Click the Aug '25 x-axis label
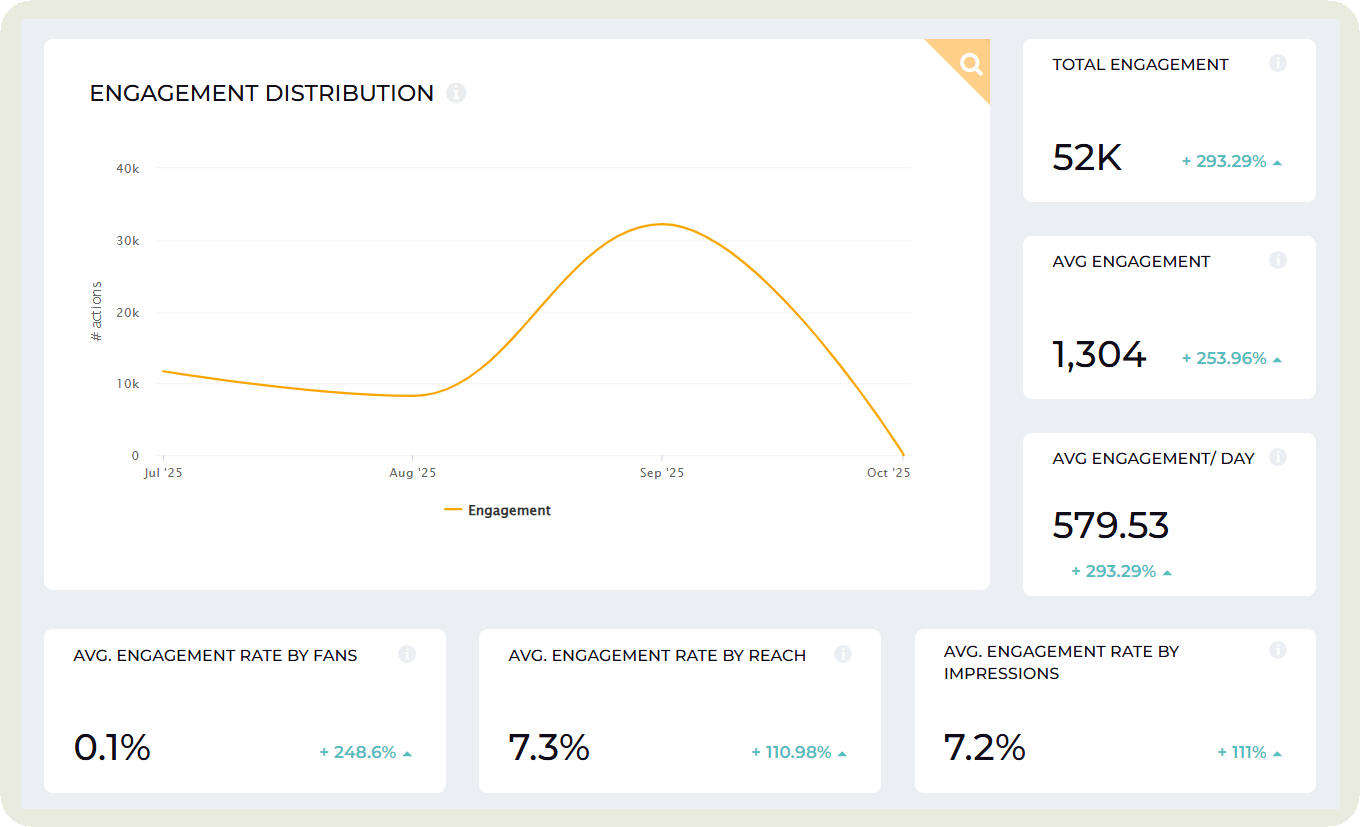This screenshot has width=1360, height=827. pos(412,473)
